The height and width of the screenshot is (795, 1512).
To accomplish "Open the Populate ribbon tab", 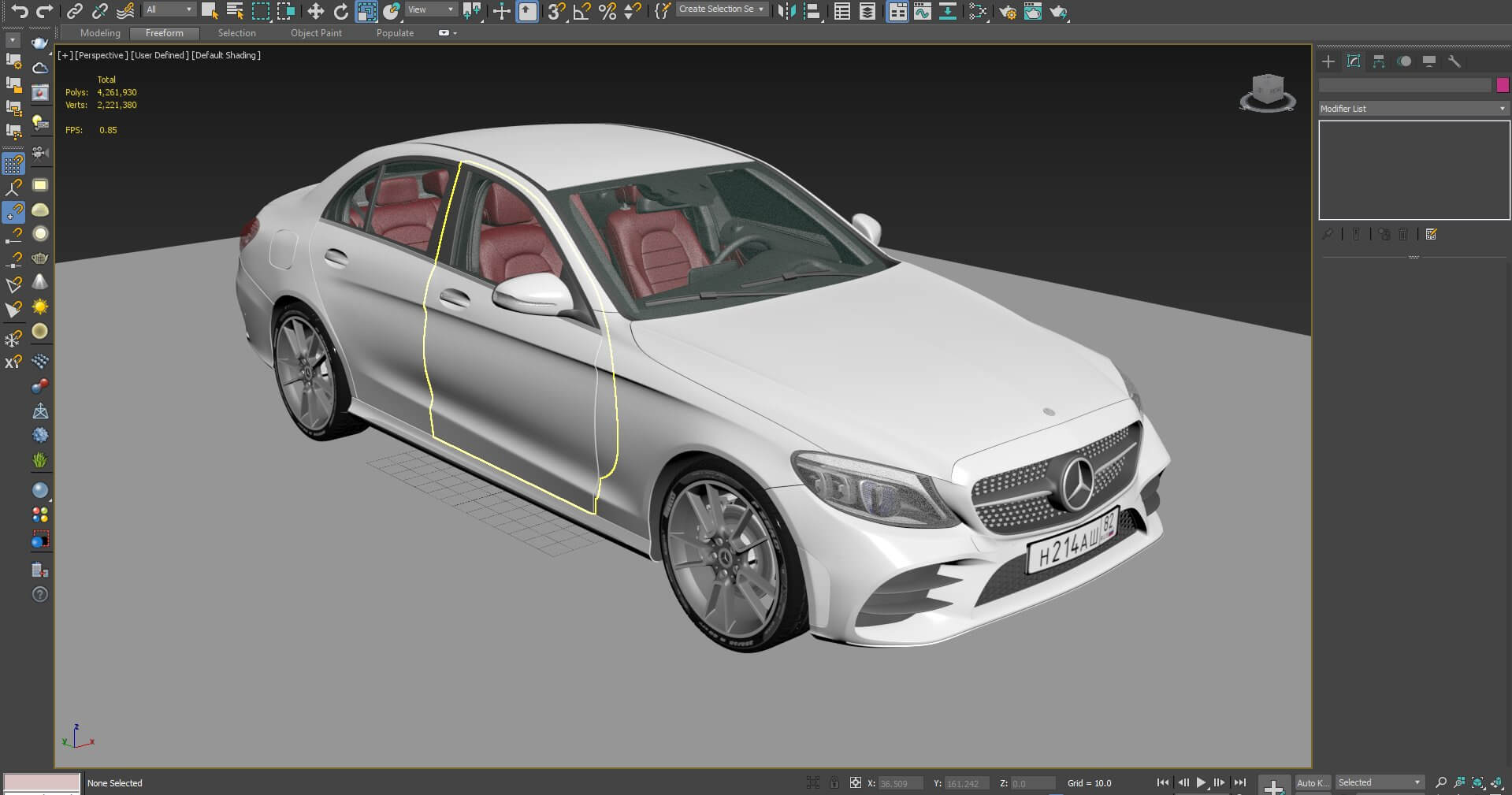I will [x=395, y=33].
